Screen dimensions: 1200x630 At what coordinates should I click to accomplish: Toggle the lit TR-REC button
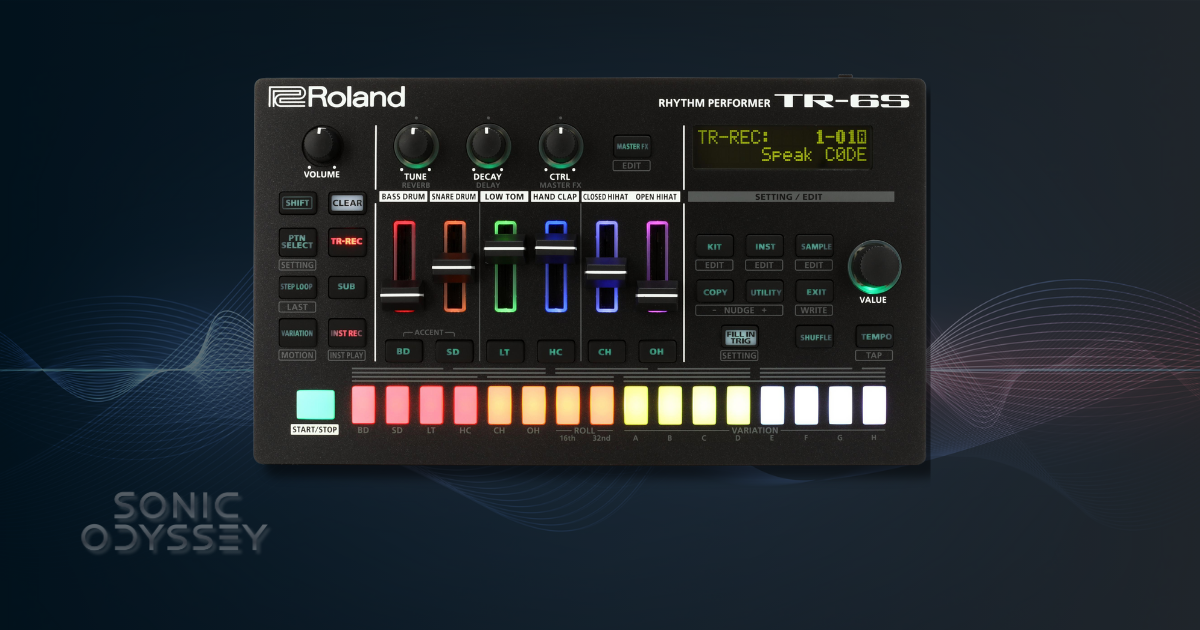(x=347, y=242)
